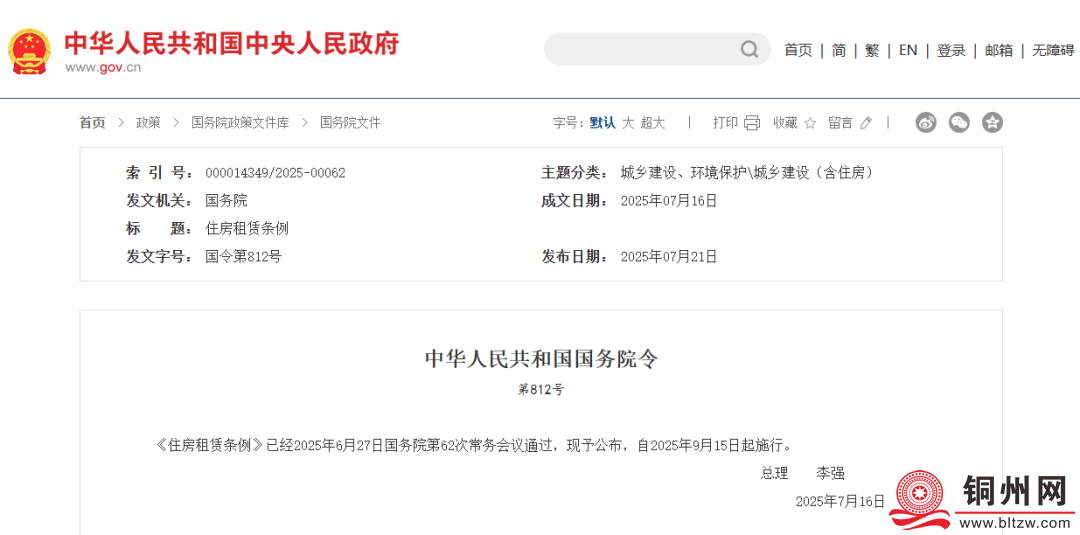
Task: Switch the font size to 超大
Action: [653, 123]
